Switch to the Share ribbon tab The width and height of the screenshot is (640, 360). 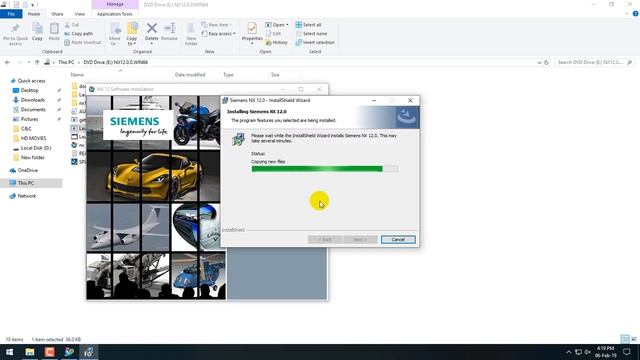coord(57,14)
